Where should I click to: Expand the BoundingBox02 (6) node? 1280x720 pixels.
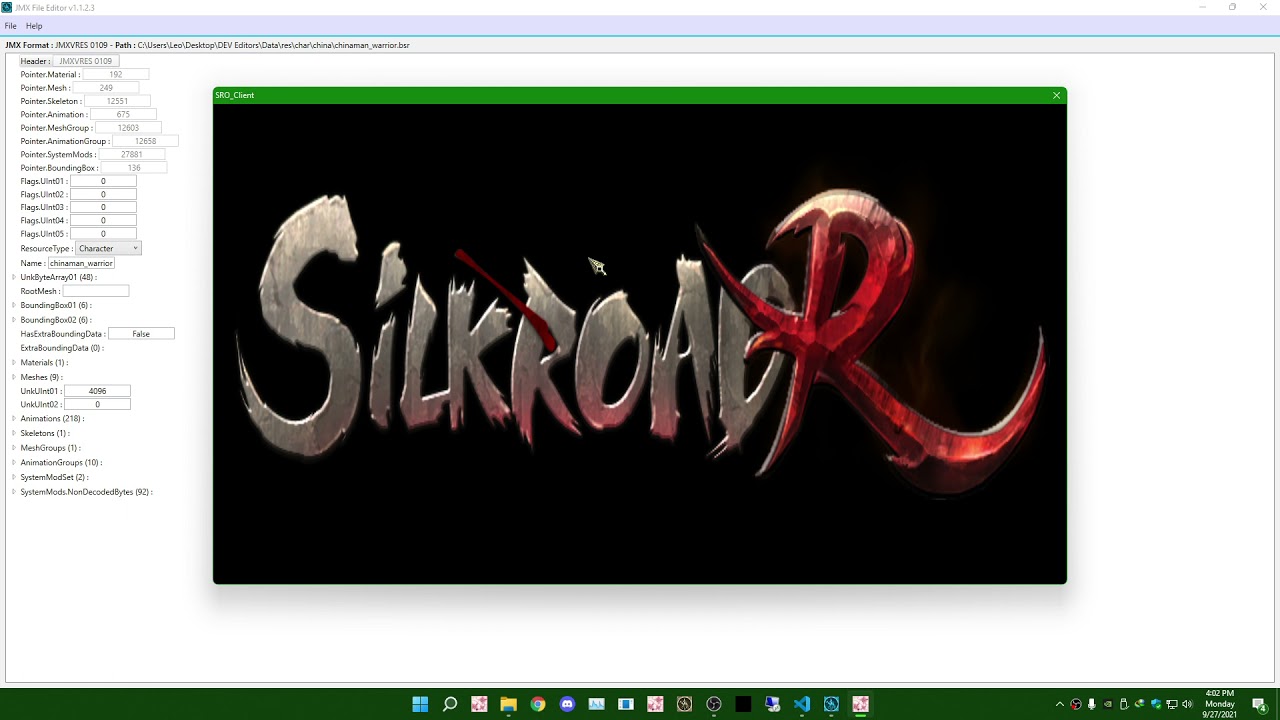14,320
